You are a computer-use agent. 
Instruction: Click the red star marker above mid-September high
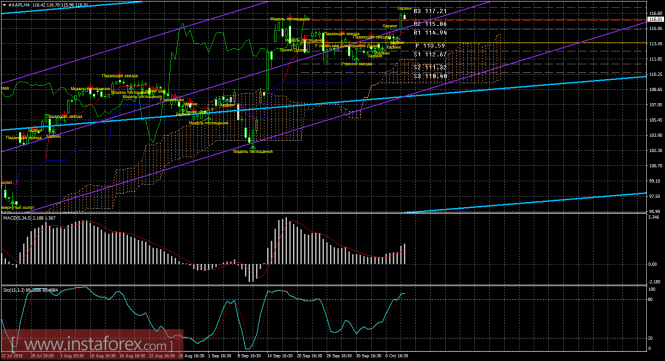[290, 17]
